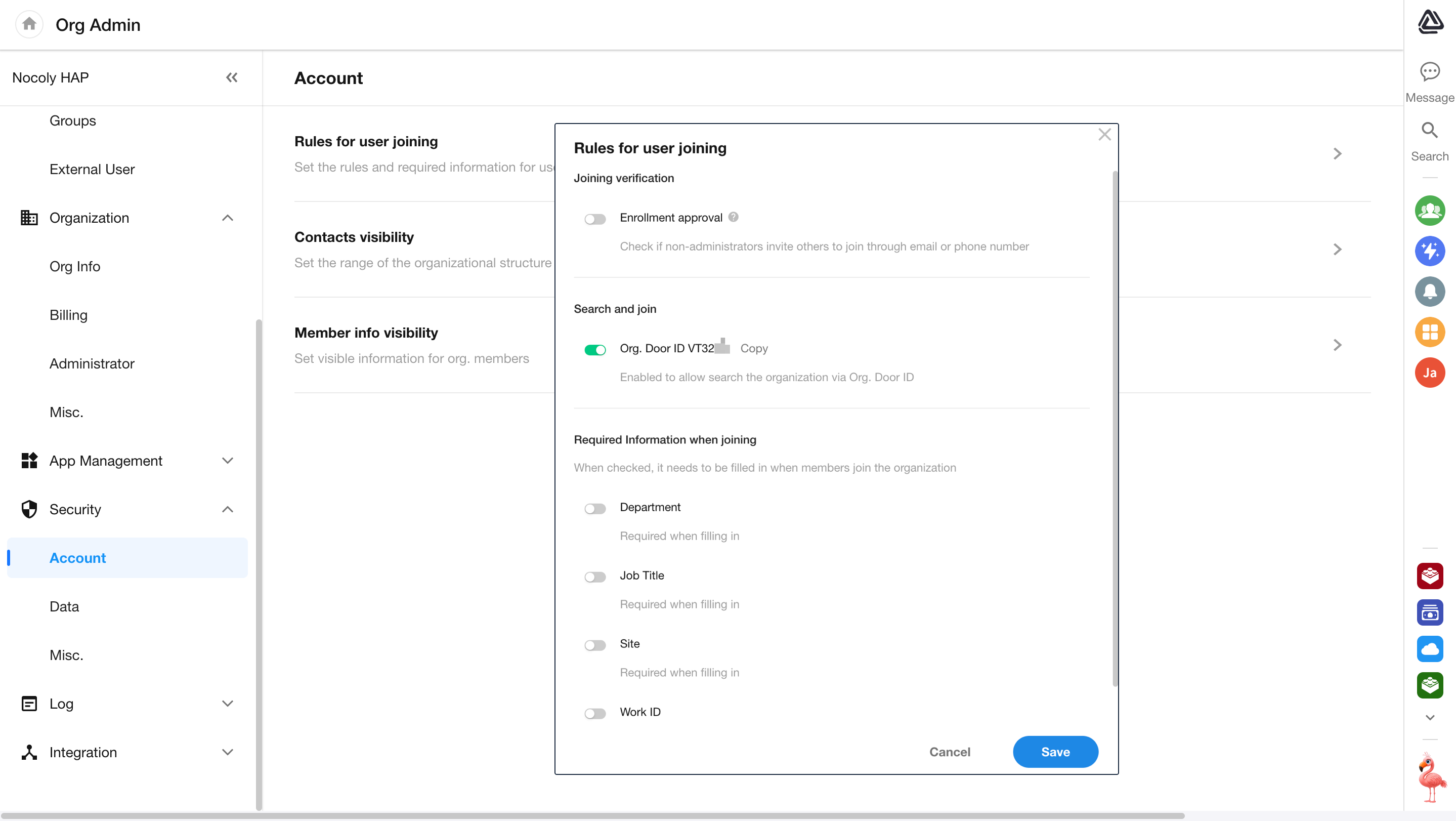Open the green contacts people icon
The width and height of the screenshot is (1456, 821).
[1429, 211]
